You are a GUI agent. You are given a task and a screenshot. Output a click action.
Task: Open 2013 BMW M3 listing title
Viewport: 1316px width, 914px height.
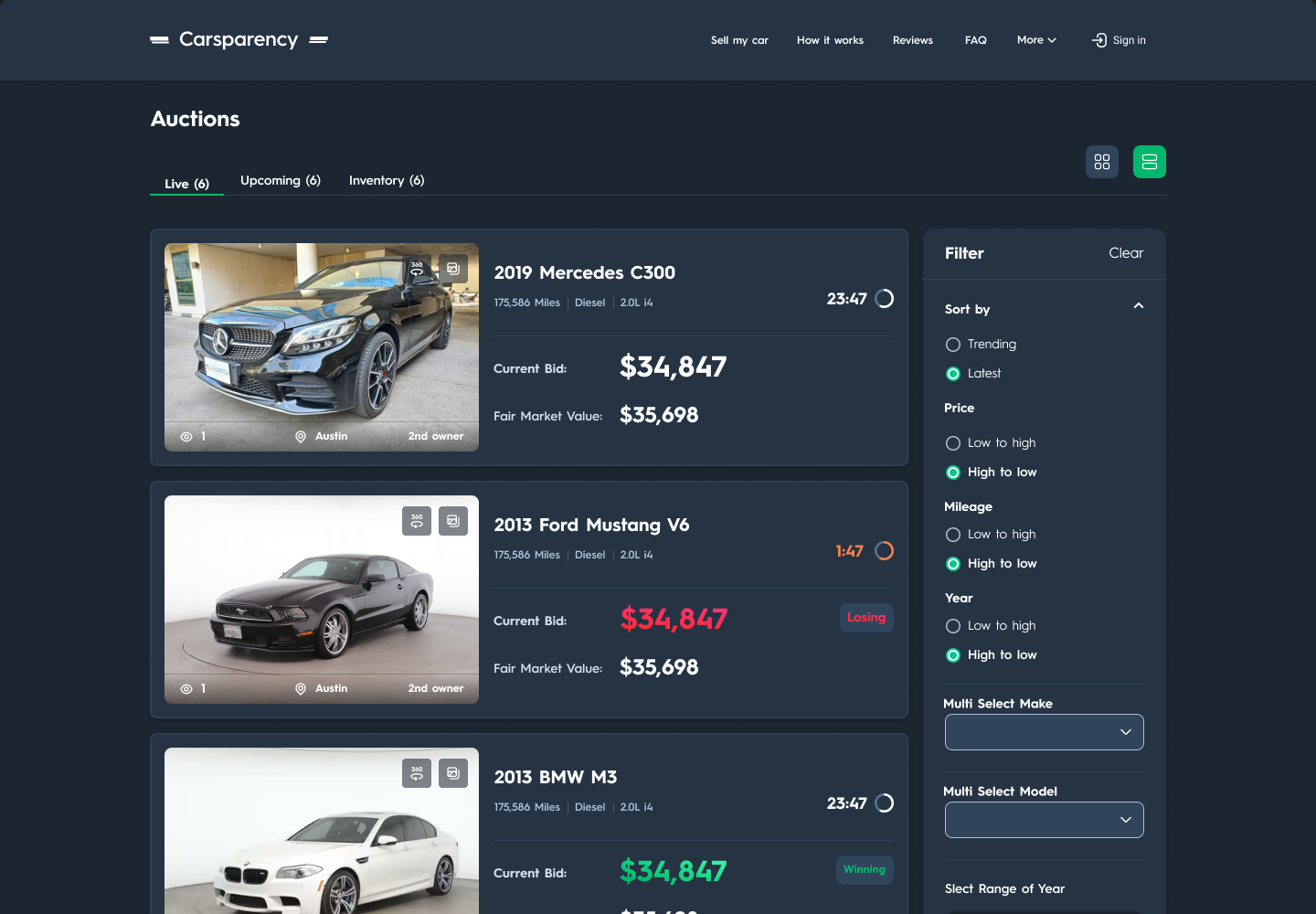click(x=556, y=777)
